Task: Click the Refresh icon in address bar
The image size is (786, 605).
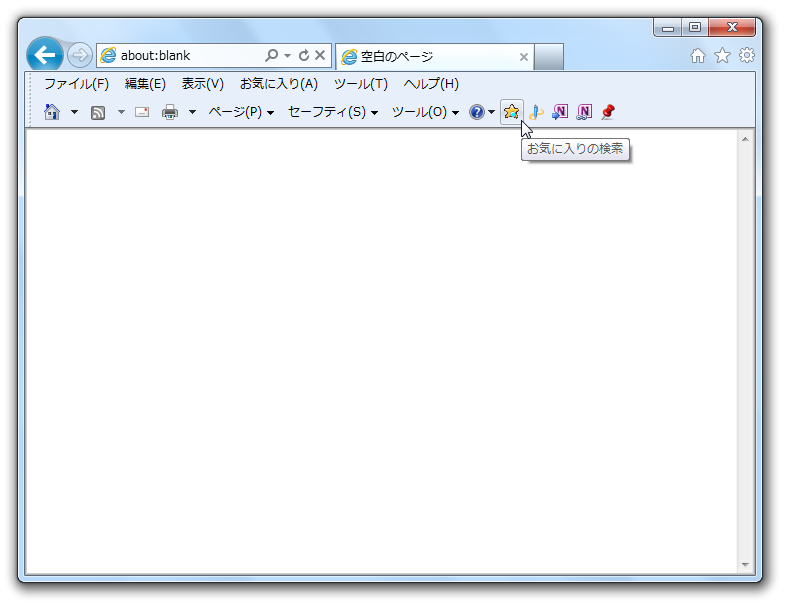Action: pyautogui.click(x=304, y=55)
